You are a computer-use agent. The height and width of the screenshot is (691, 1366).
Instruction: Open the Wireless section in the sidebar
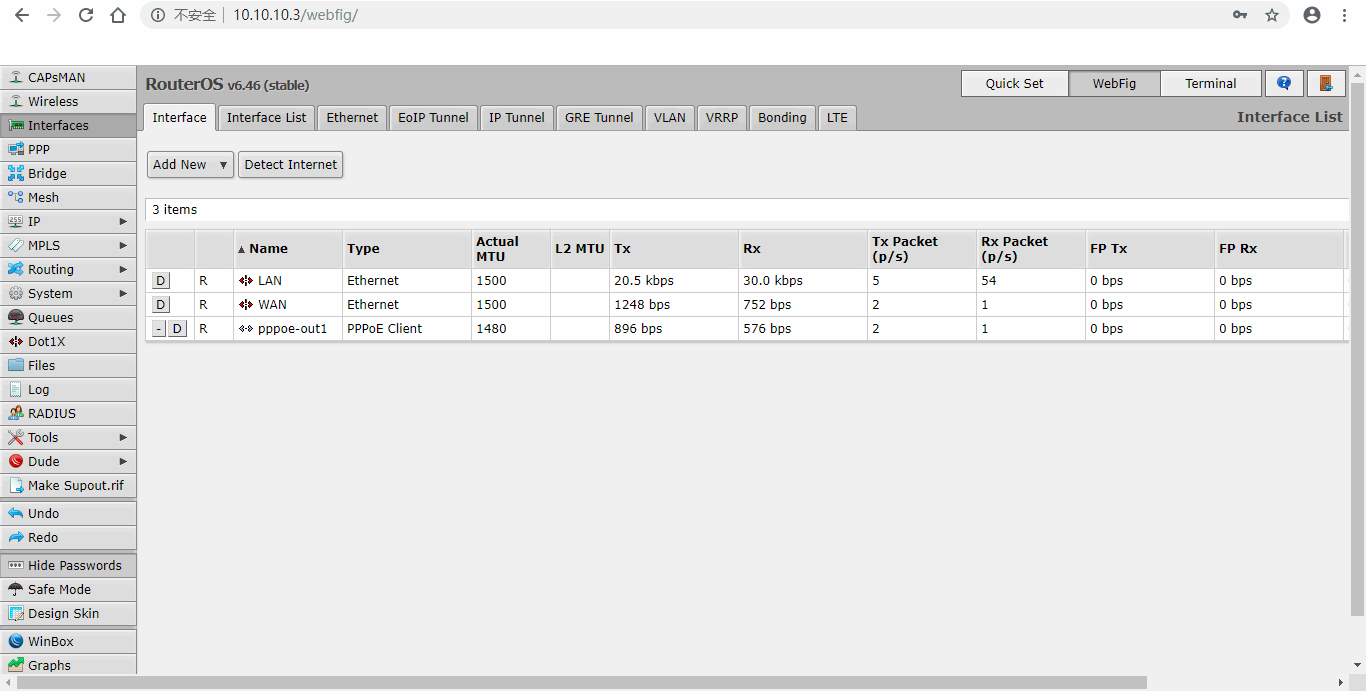point(68,101)
